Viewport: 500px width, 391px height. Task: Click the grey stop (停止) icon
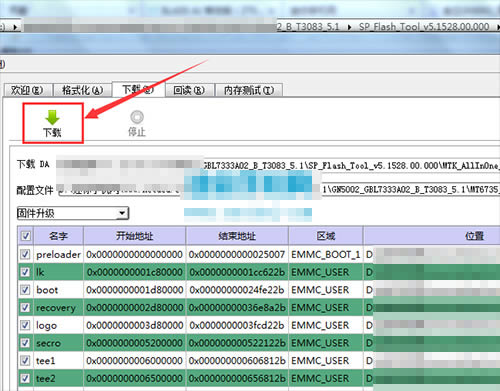[137, 117]
